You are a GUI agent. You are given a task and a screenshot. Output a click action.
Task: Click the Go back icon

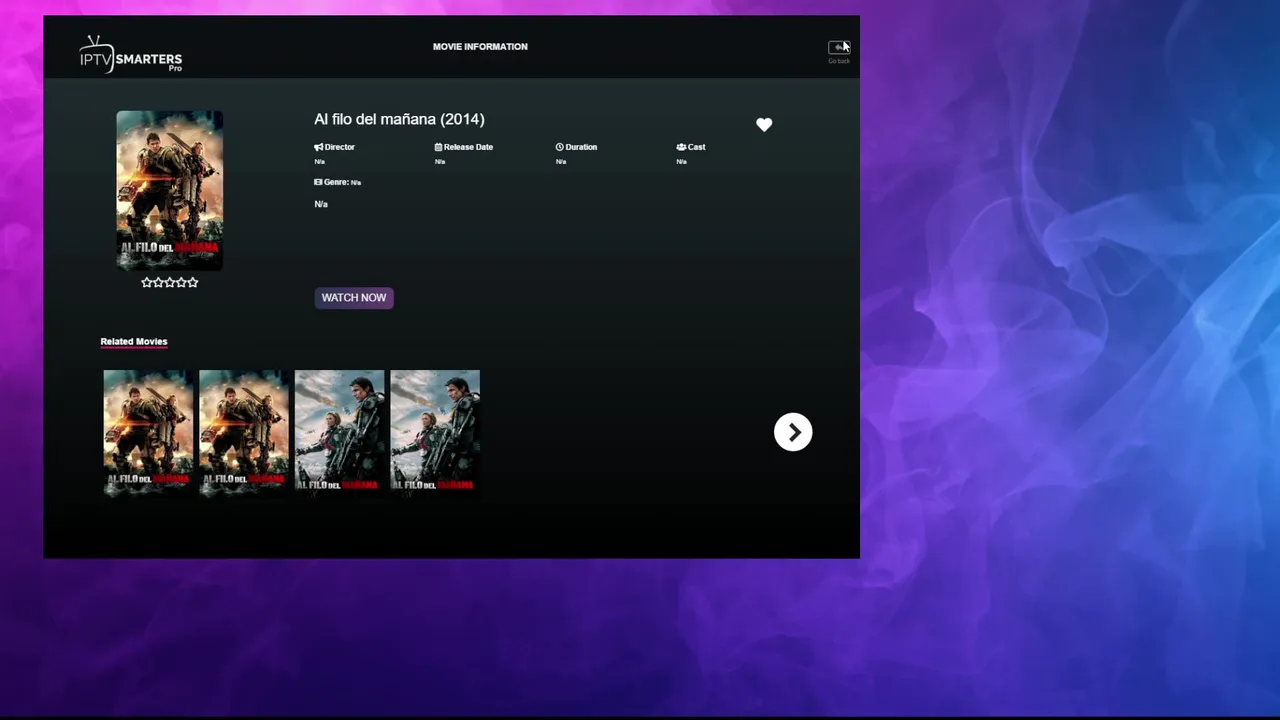pyautogui.click(x=838, y=47)
